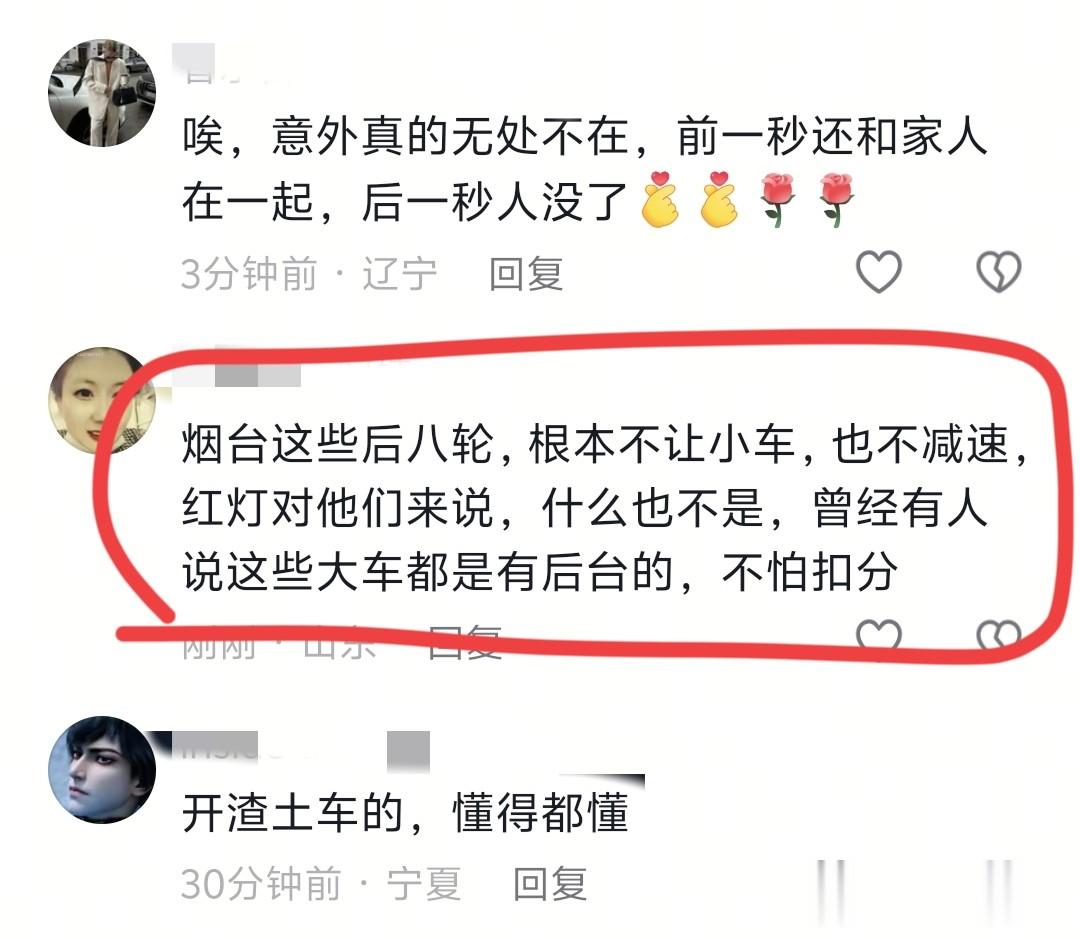Select comment text 开渣土车的，懂得都懂
This screenshot has height=939, width=1080.
click(406, 813)
